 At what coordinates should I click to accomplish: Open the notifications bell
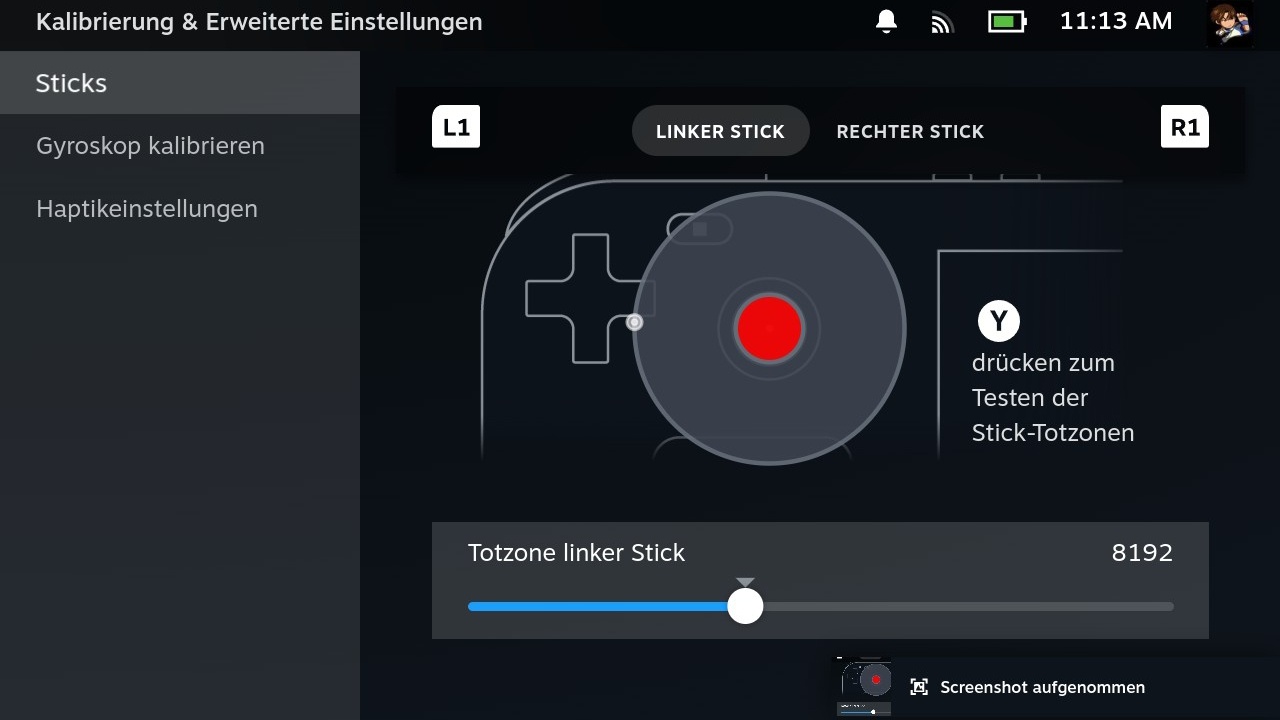(x=886, y=22)
